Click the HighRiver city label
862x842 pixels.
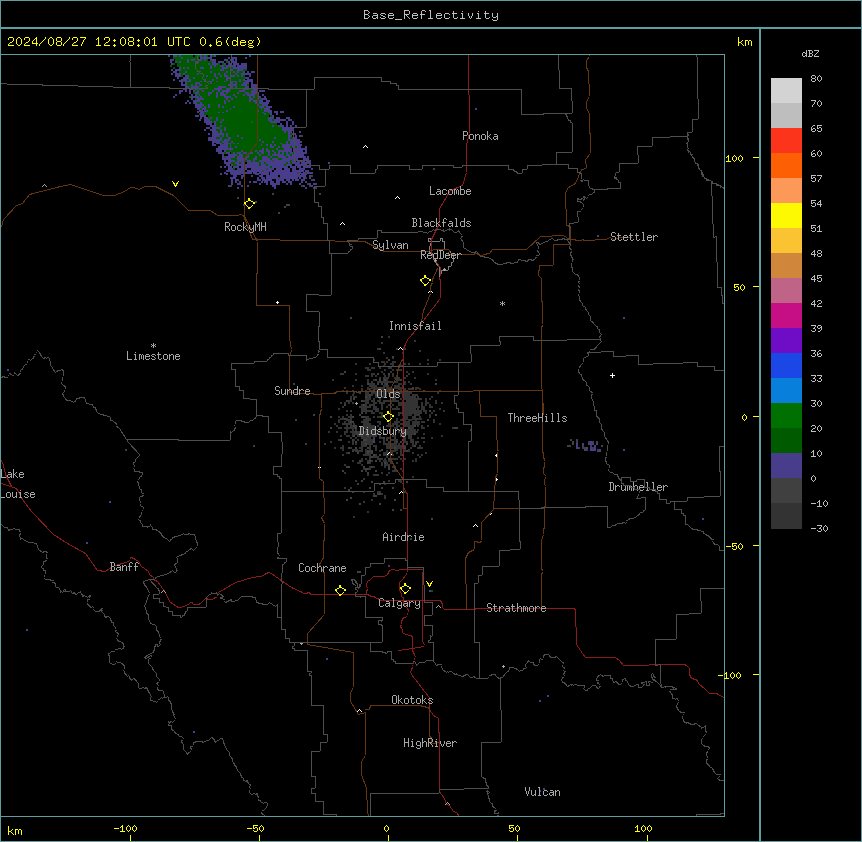coord(430,743)
